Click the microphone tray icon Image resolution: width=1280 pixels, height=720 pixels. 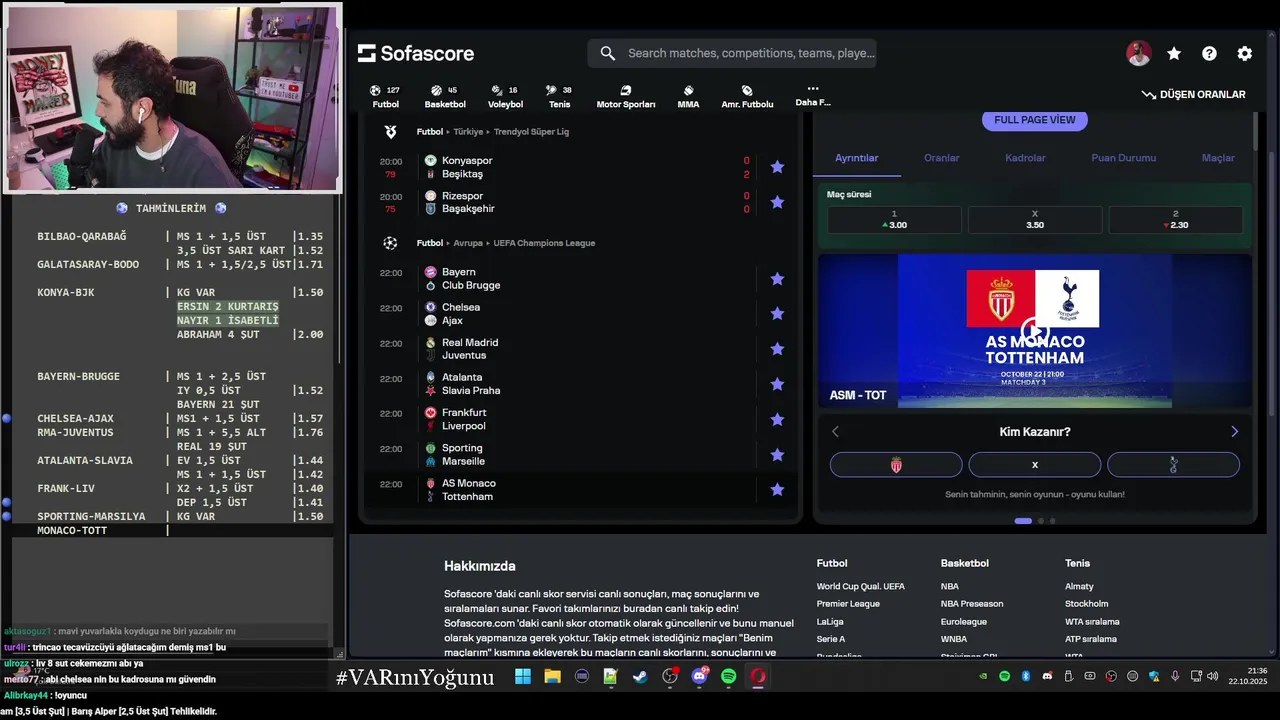tap(1175, 677)
